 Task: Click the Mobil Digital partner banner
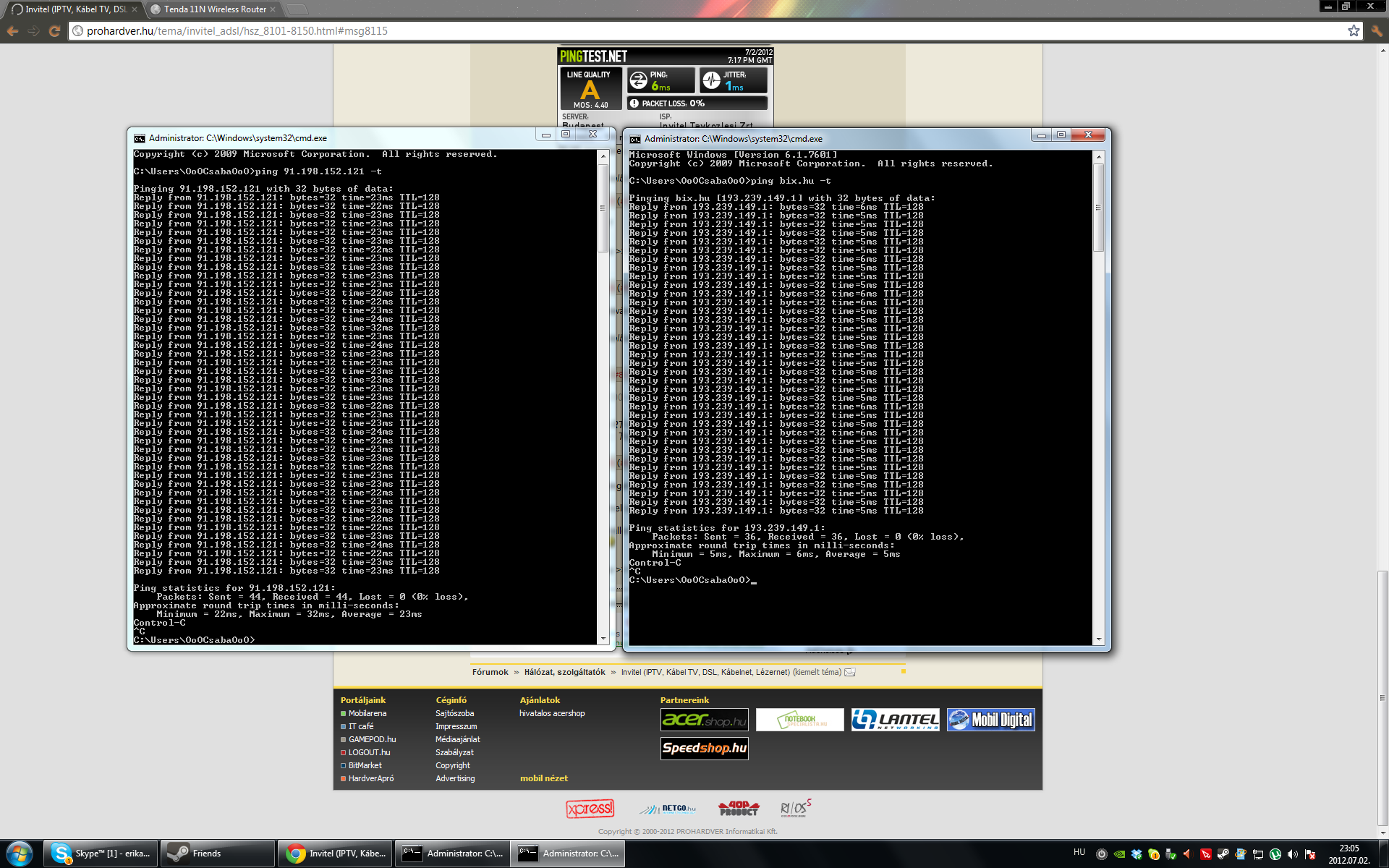pyautogui.click(x=990, y=720)
